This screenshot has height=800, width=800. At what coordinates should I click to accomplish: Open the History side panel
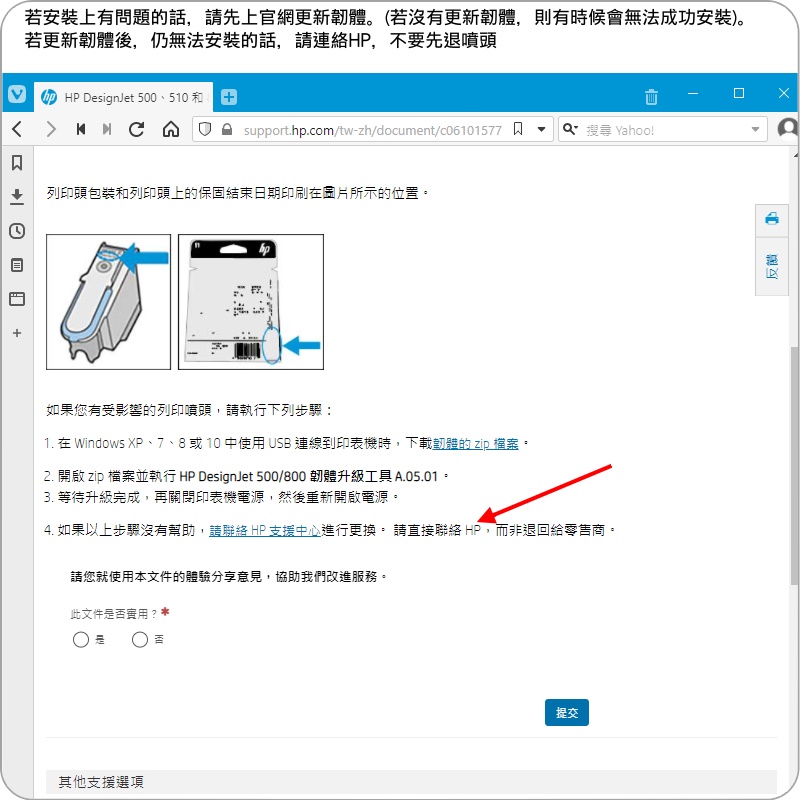point(17,231)
